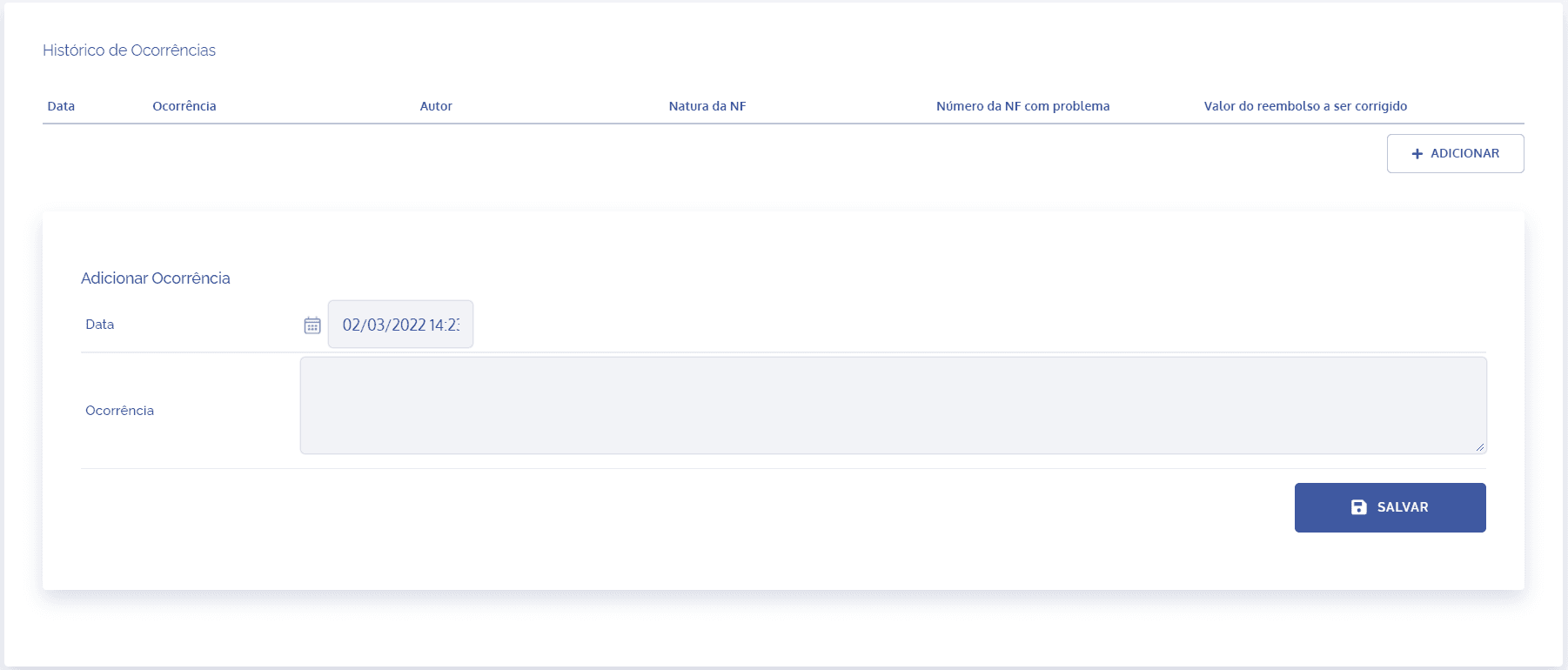Click the Natura da NF column header
1568x670 pixels.
pyautogui.click(x=707, y=106)
